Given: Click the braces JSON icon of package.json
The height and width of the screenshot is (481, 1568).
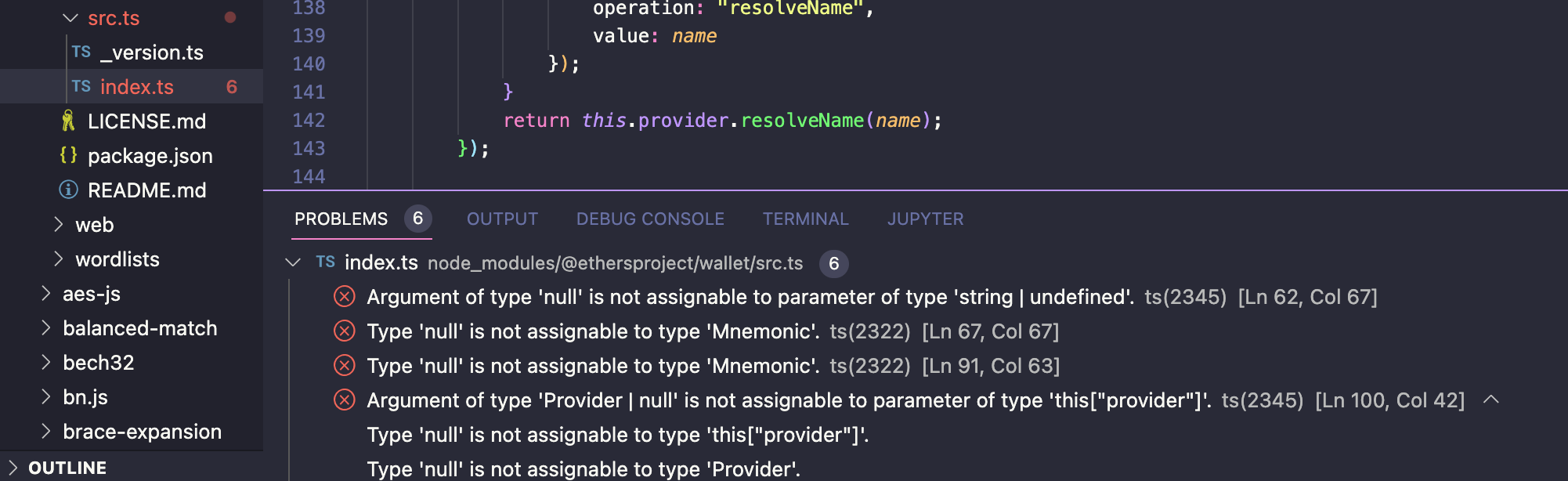Looking at the screenshot, I should click(69, 155).
